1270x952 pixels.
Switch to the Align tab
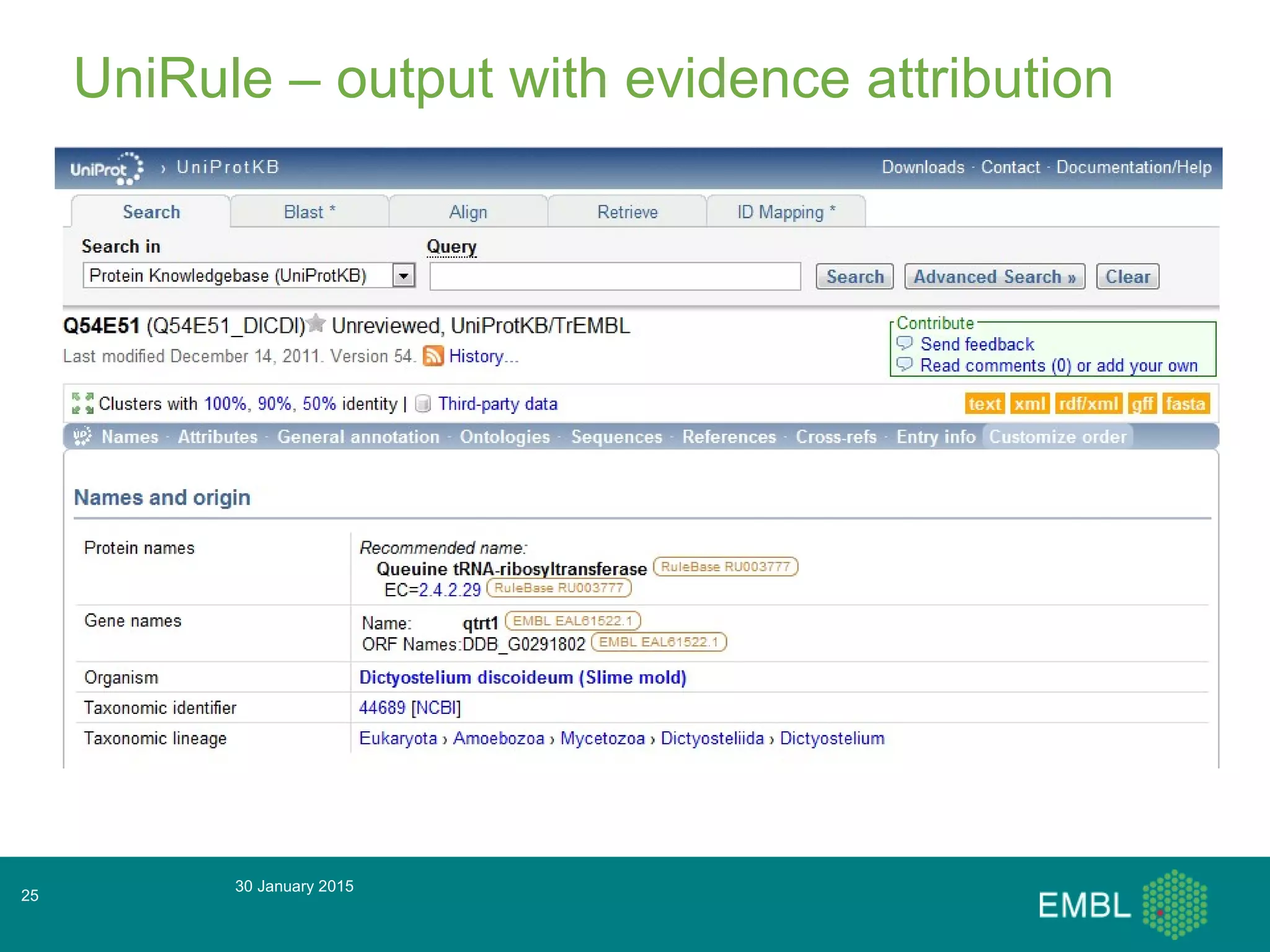[468, 212]
